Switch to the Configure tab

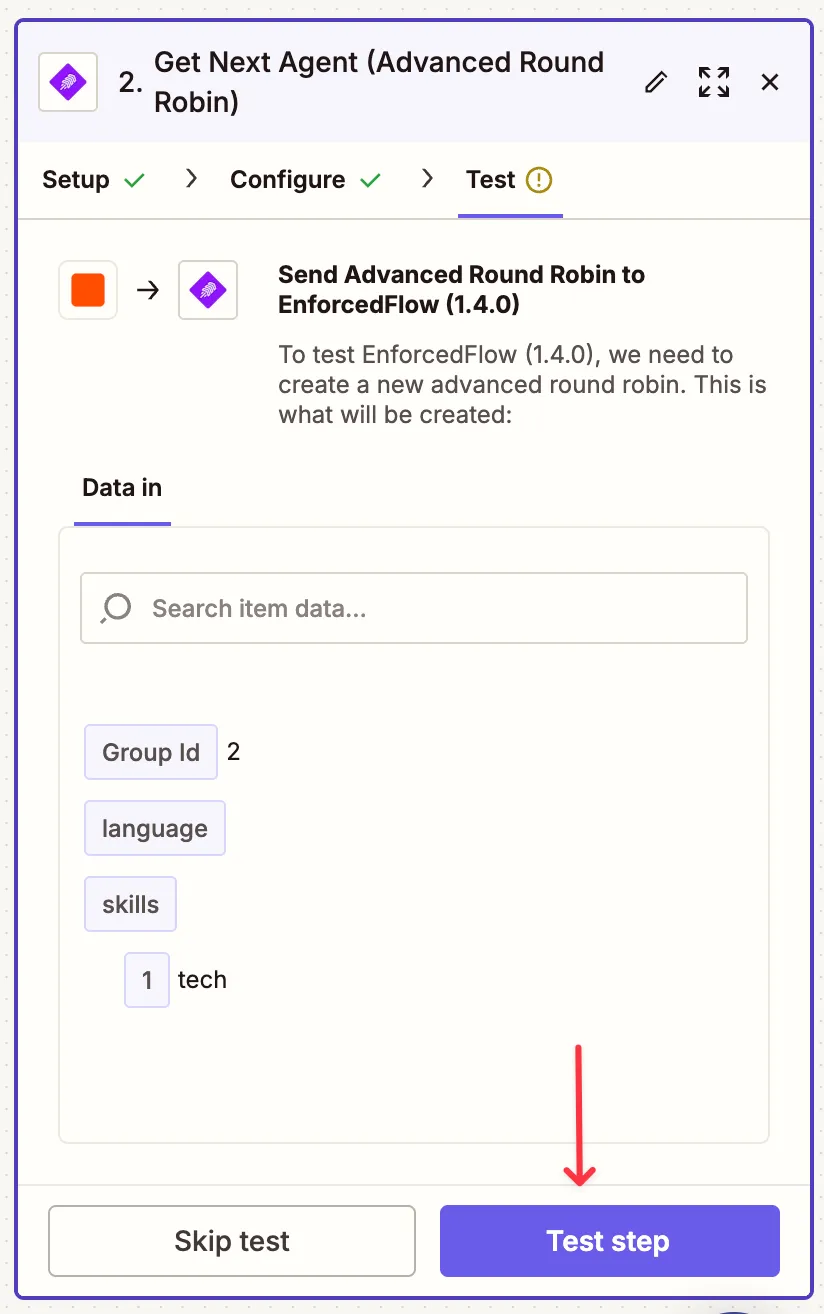(288, 180)
